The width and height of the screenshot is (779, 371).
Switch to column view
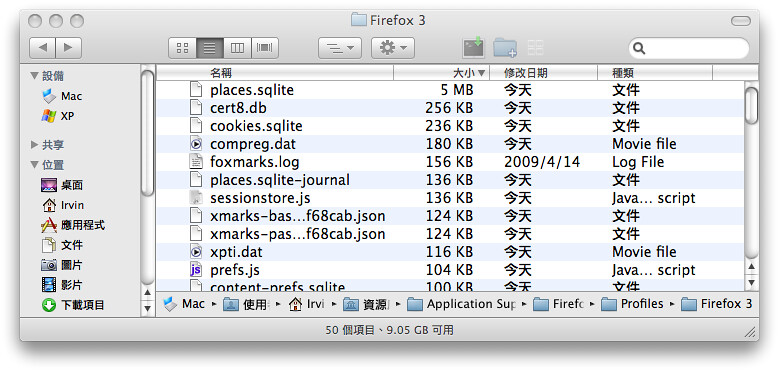click(x=237, y=48)
